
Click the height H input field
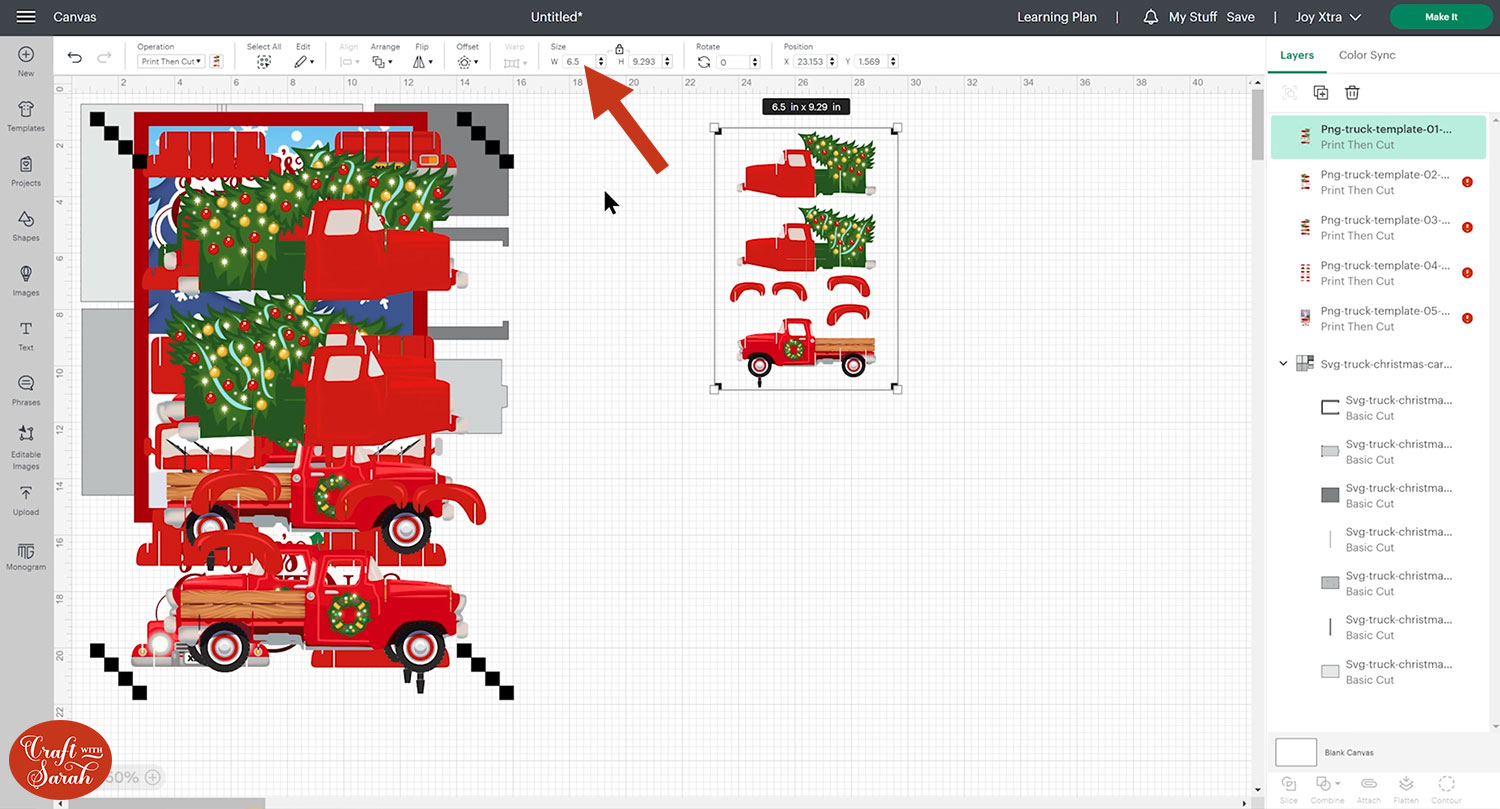point(645,62)
